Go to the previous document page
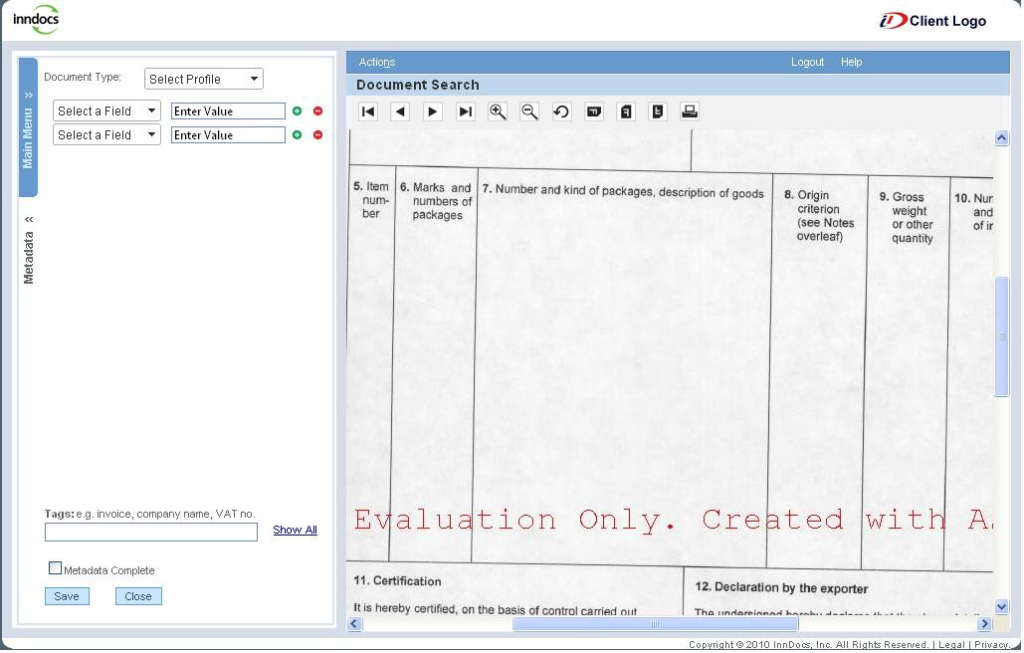This screenshot has width=1024, height=653. (400, 112)
